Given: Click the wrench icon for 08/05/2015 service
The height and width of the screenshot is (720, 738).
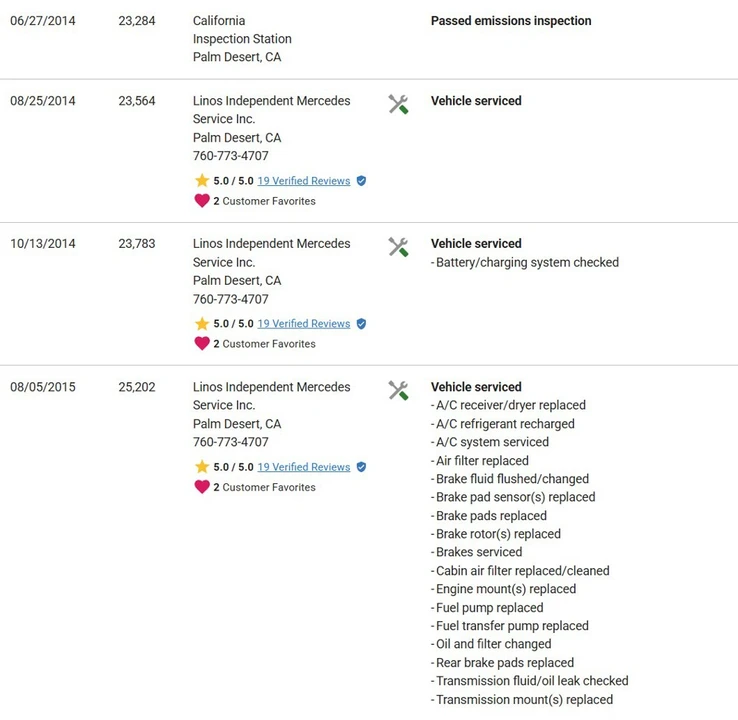Looking at the screenshot, I should pyautogui.click(x=398, y=390).
